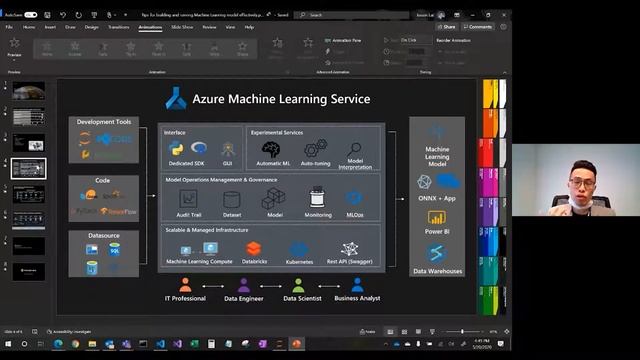Open the Review tab
The width and height of the screenshot is (640, 360).
click(x=209, y=27)
